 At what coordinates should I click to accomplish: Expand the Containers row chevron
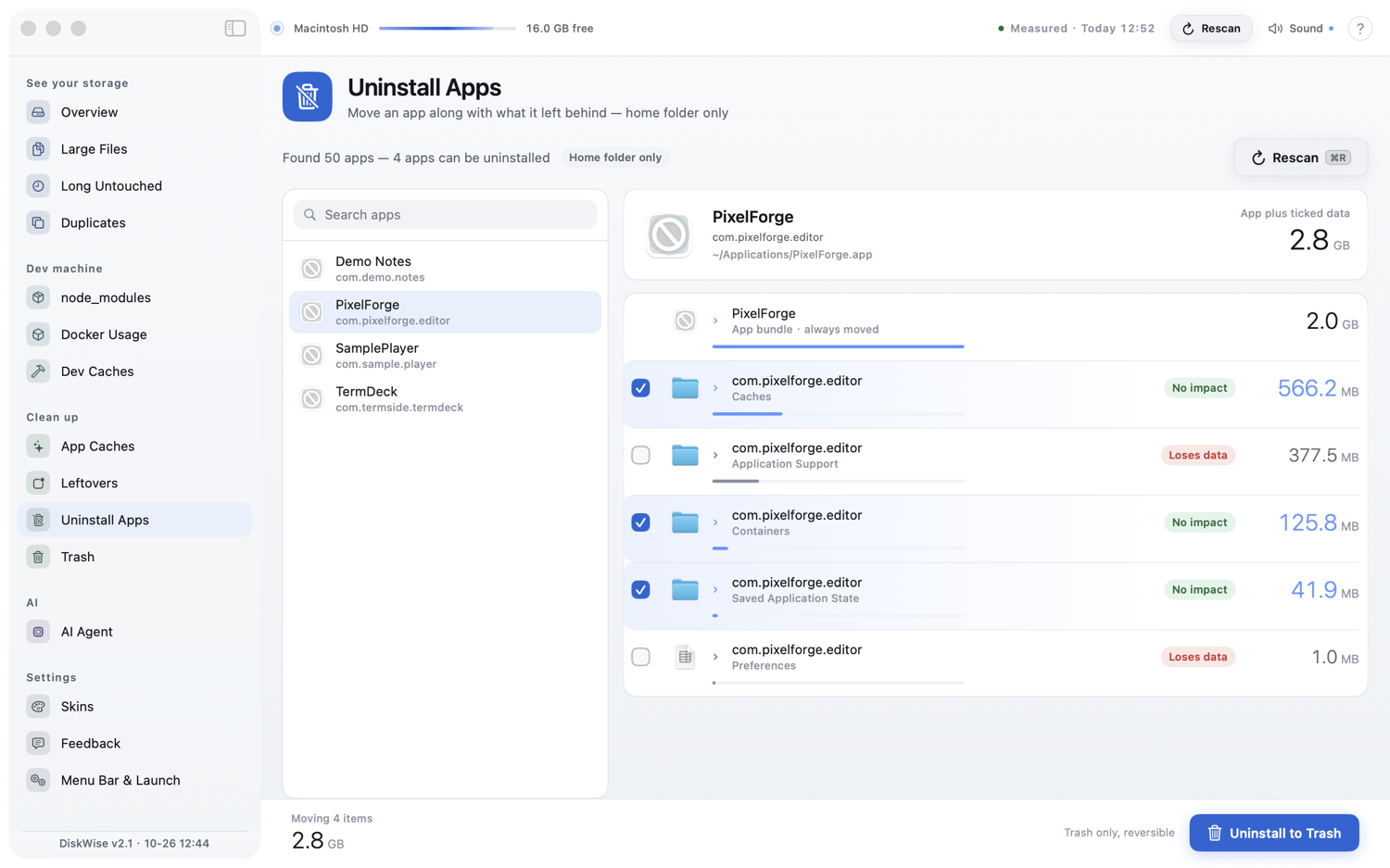(715, 522)
